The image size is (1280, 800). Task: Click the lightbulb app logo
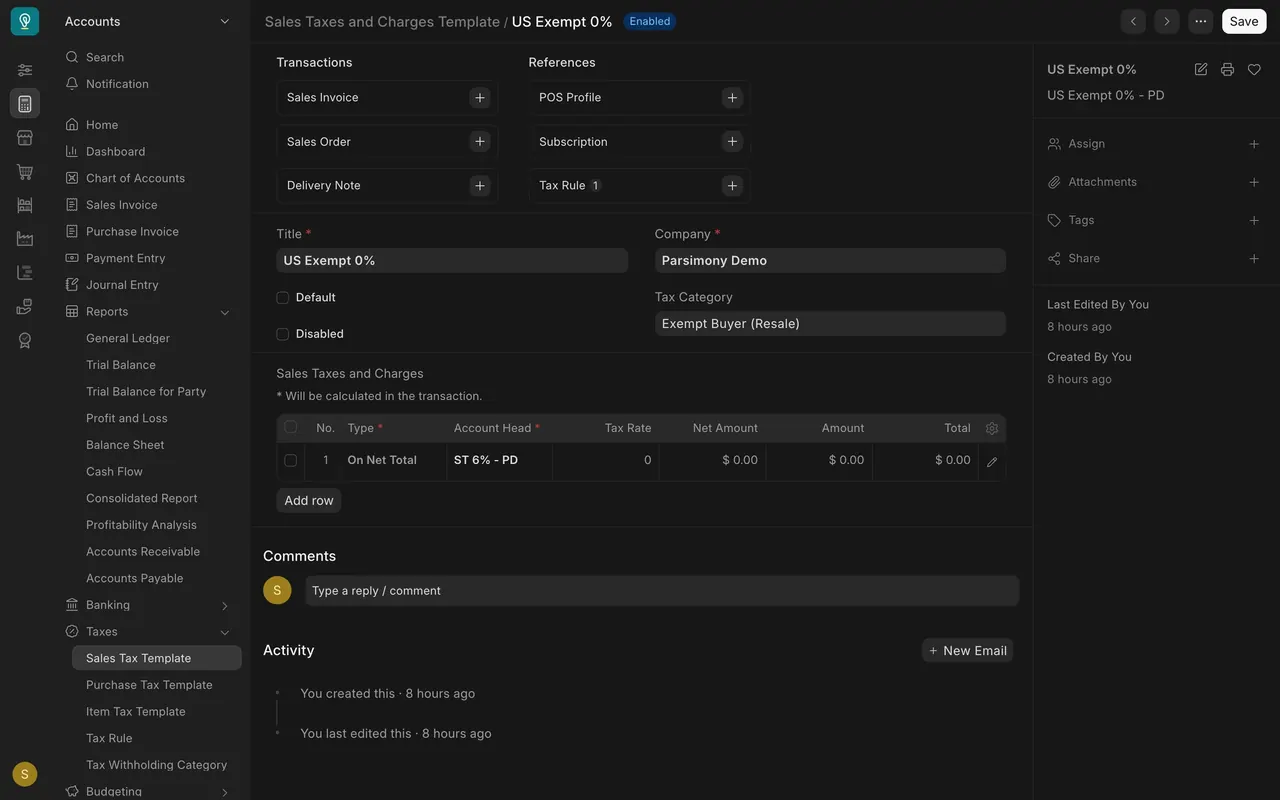point(25,21)
